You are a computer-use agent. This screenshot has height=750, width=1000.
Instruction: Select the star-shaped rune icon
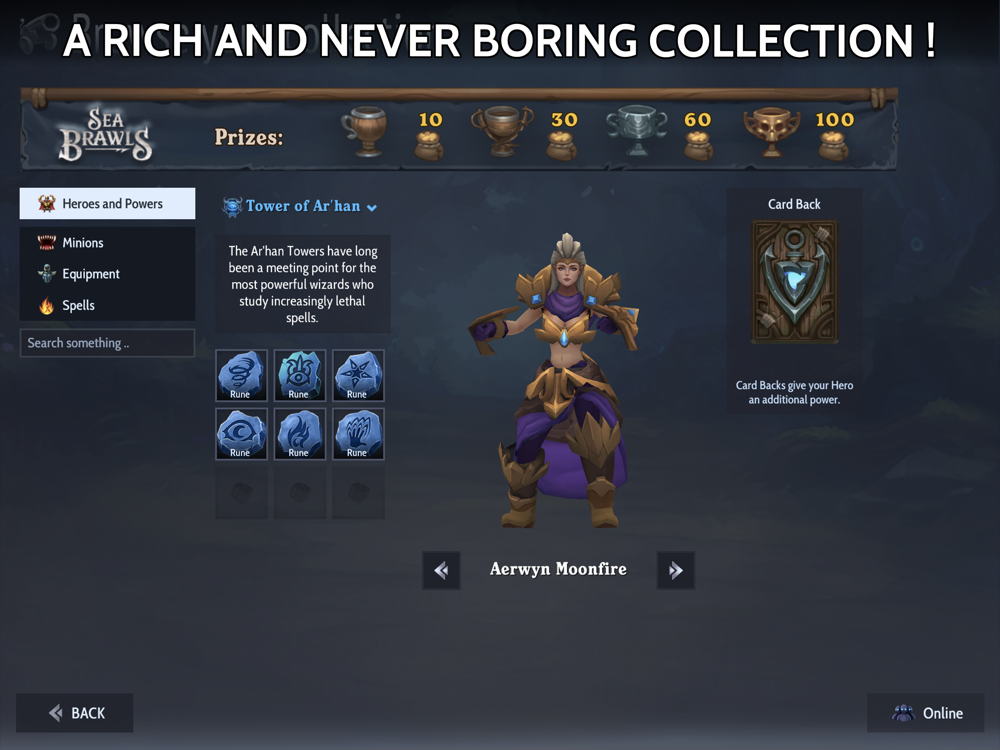click(x=358, y=375)
